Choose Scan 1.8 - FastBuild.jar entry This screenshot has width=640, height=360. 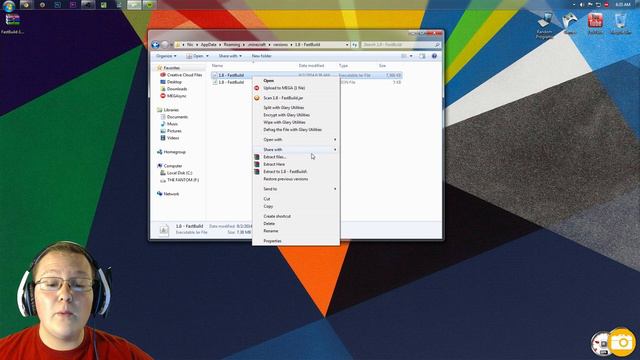296,98
